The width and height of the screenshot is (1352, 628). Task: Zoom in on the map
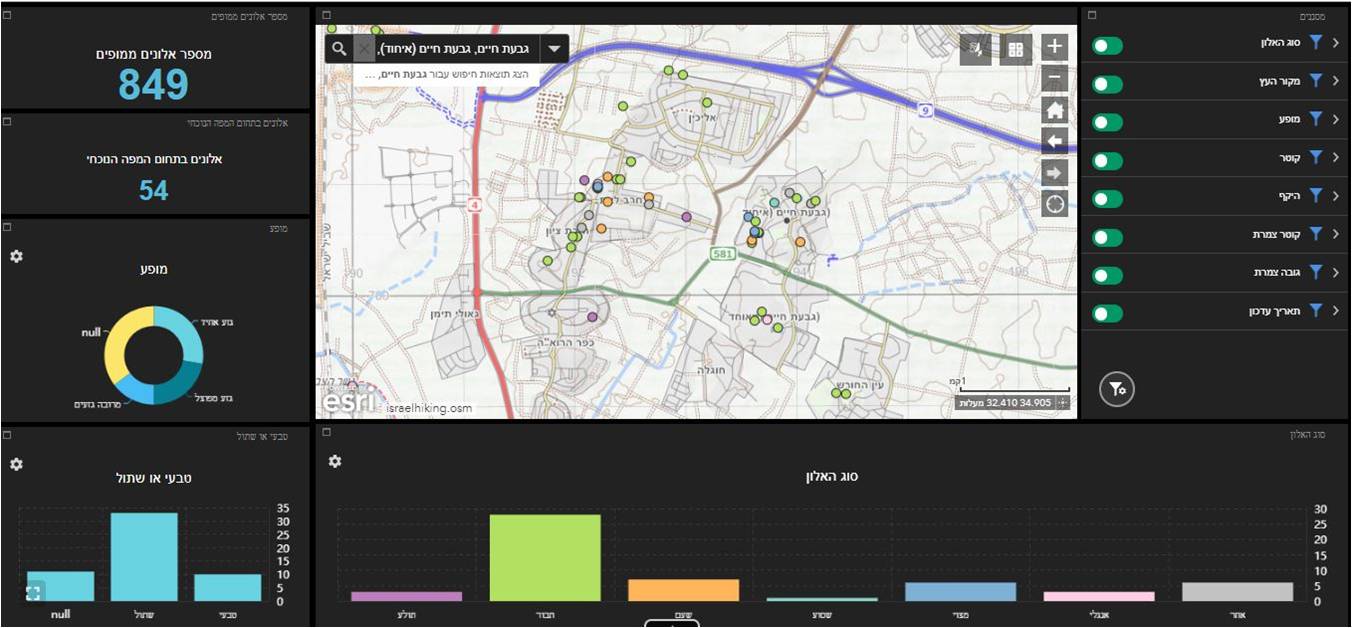1054,47
